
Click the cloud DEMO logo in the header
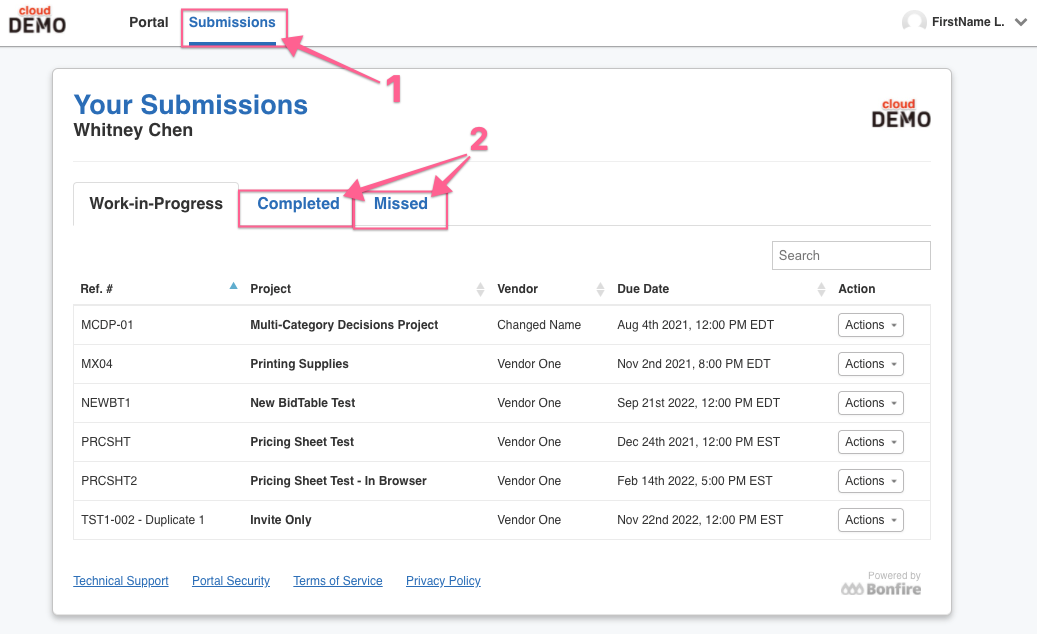[x=37, y=20]
